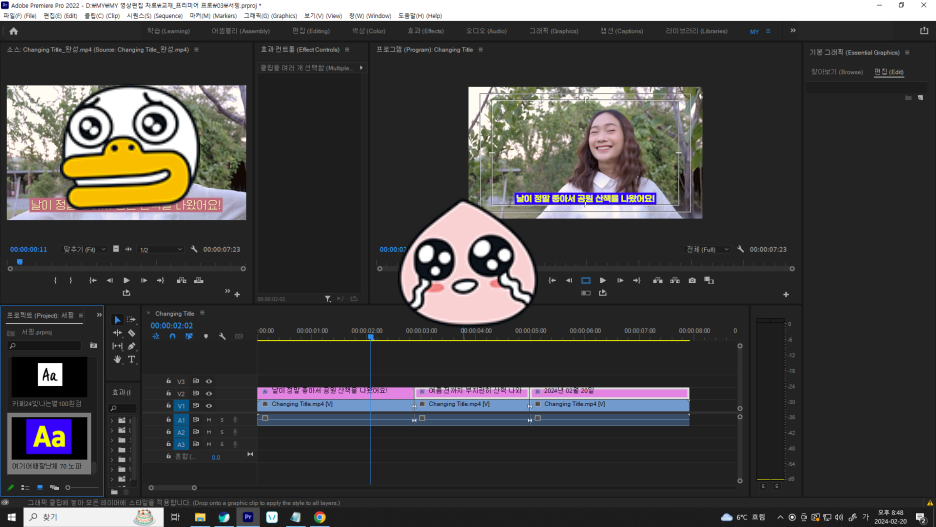The height and width of the screenshot is (527, 936).
Task: Select the Hand tool
Action: coord(117,359)
